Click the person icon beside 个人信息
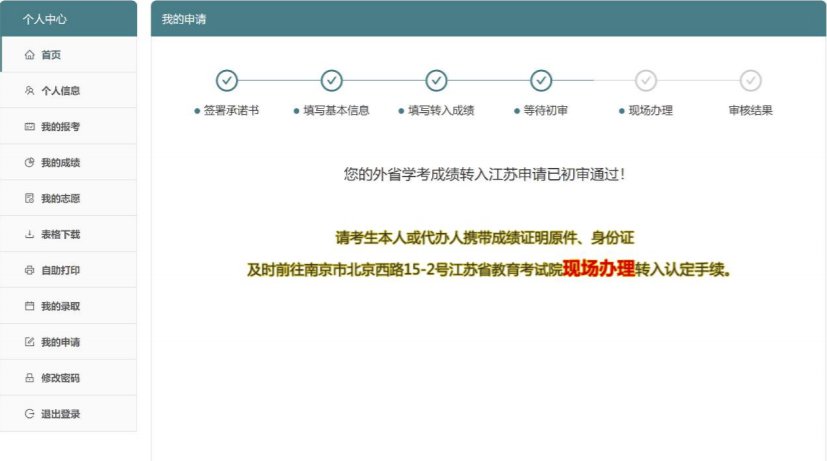 (30, 90)
